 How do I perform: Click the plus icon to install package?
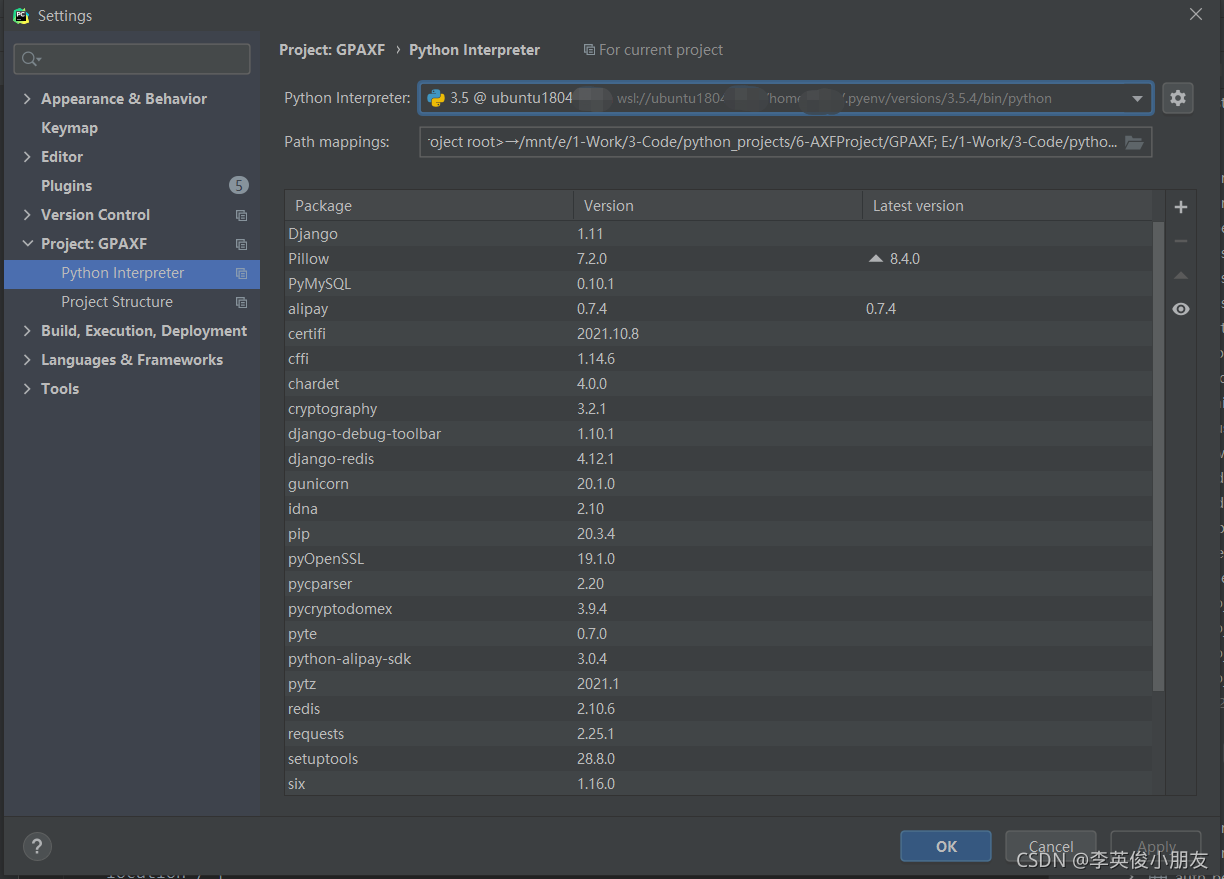1181,207
